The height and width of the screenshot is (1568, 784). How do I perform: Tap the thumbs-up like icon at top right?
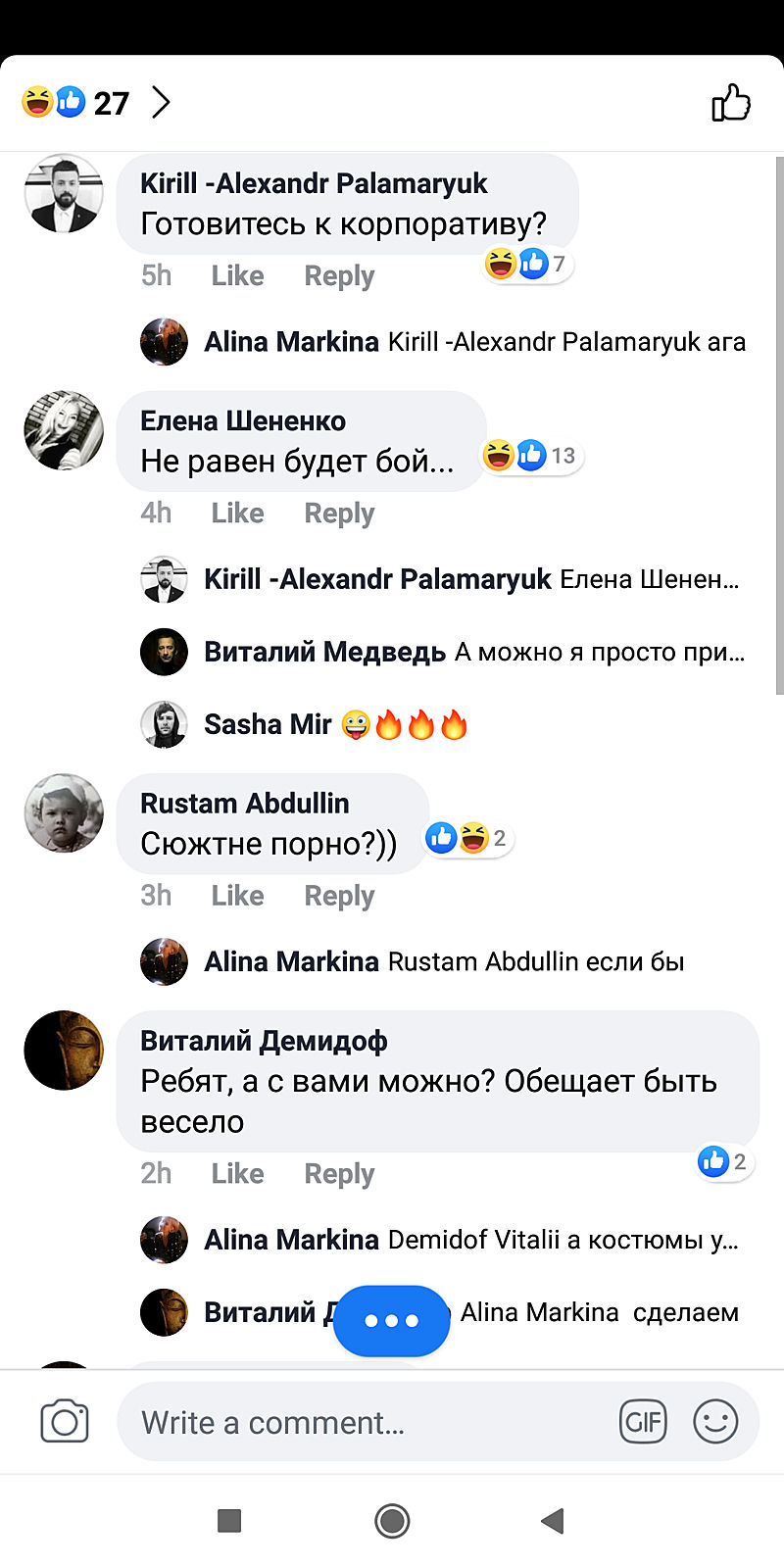point(731,103)
